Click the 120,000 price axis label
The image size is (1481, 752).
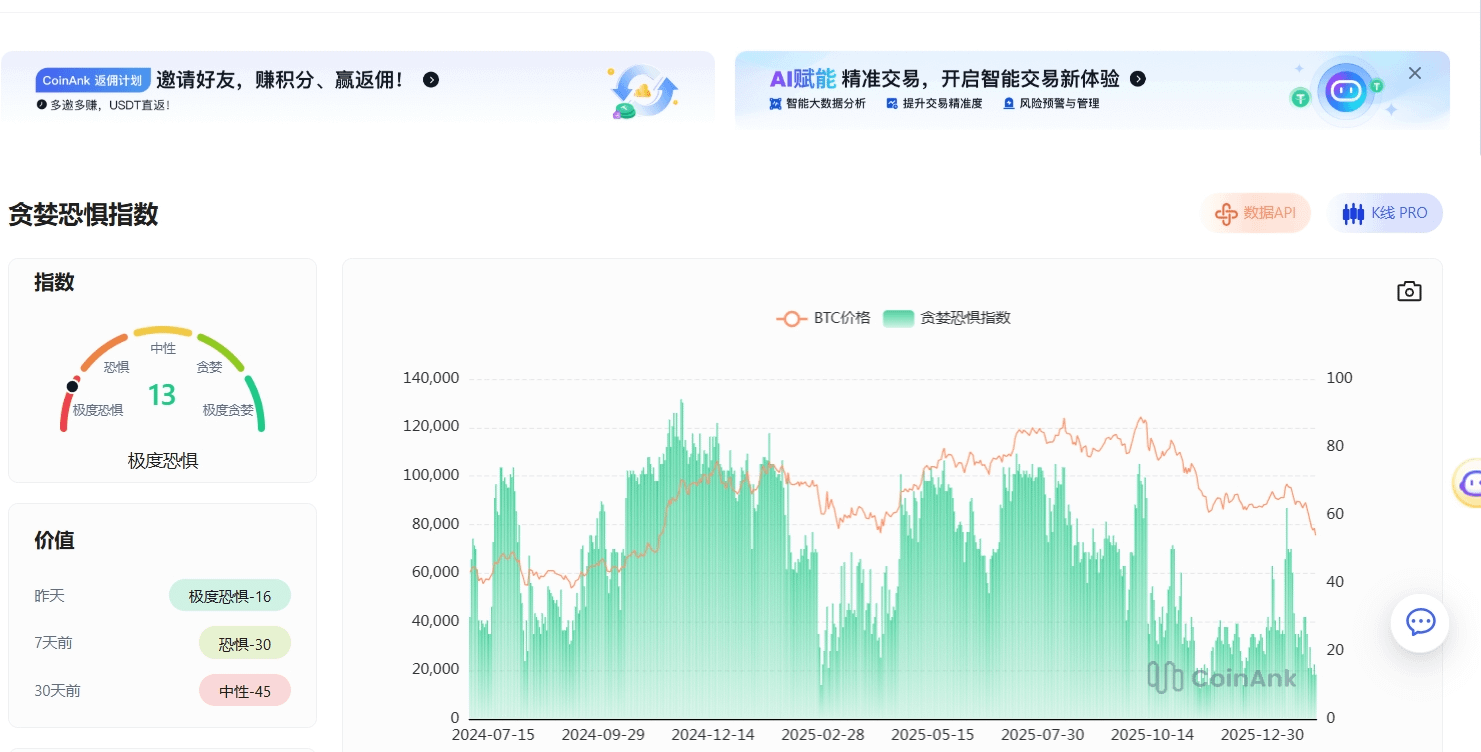[431, 427]
